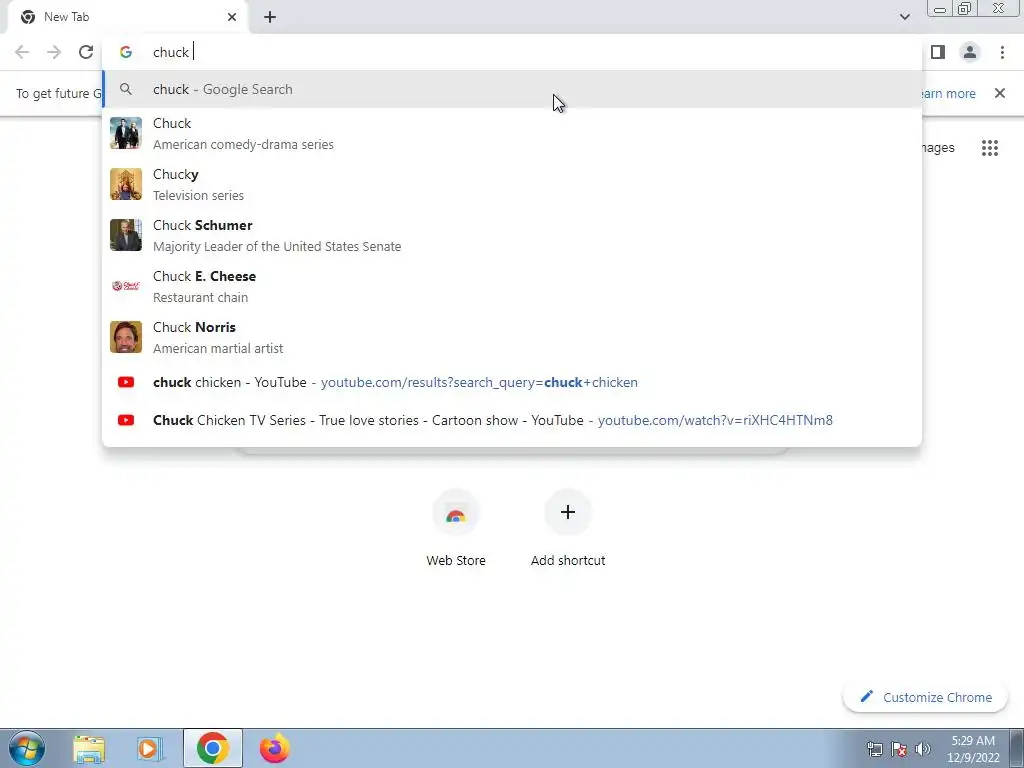Reload the current page

[86, 52]
